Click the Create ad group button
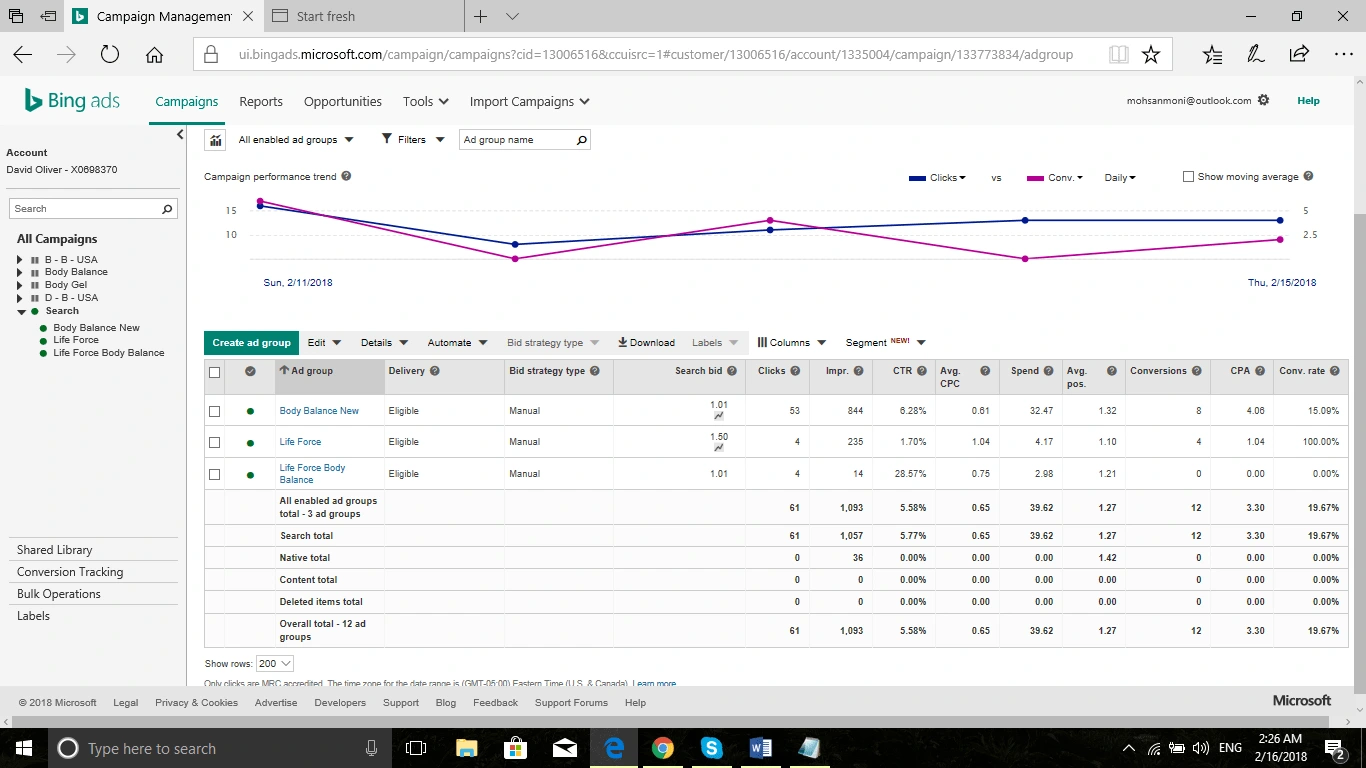 pos(251,342)
